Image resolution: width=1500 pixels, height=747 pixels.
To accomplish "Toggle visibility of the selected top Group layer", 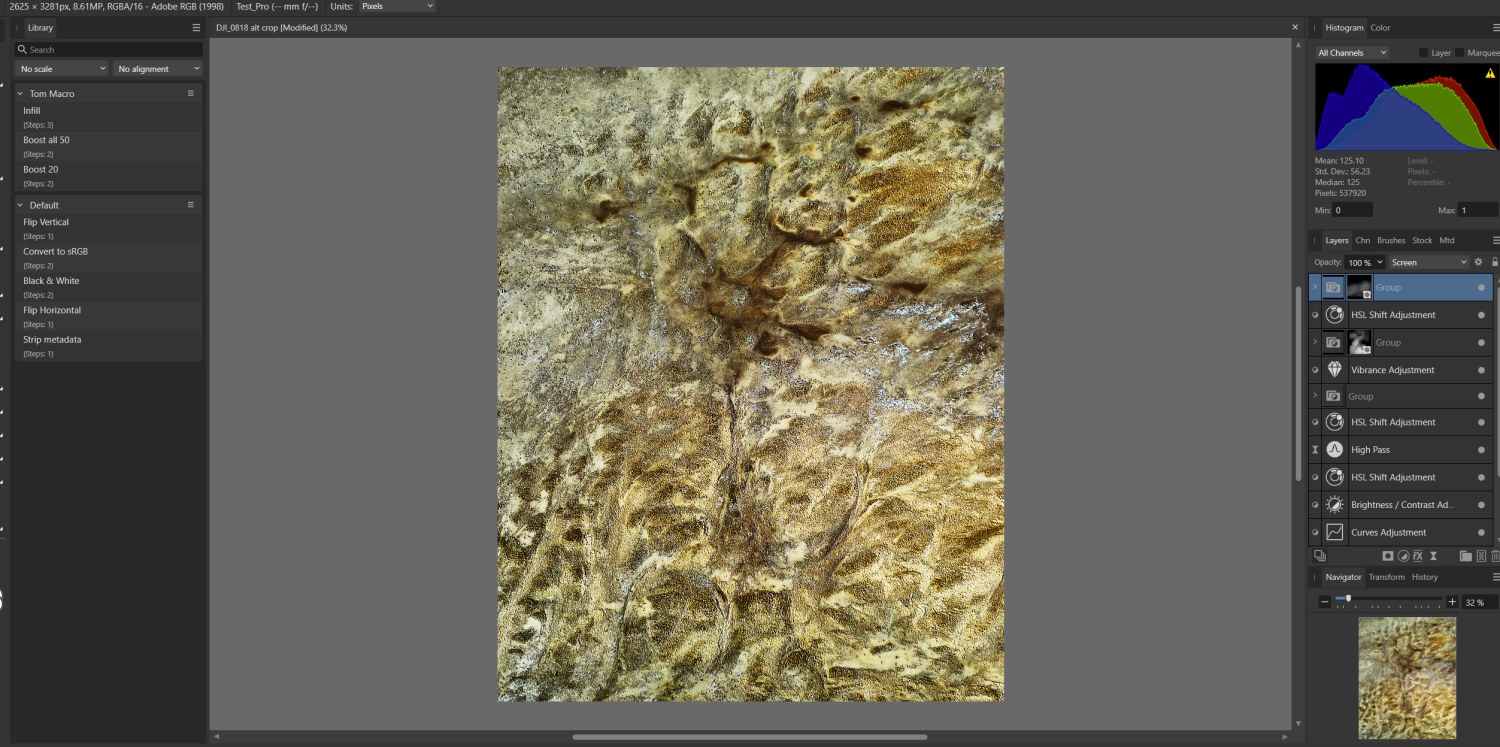I will (x=1482, y=287).
